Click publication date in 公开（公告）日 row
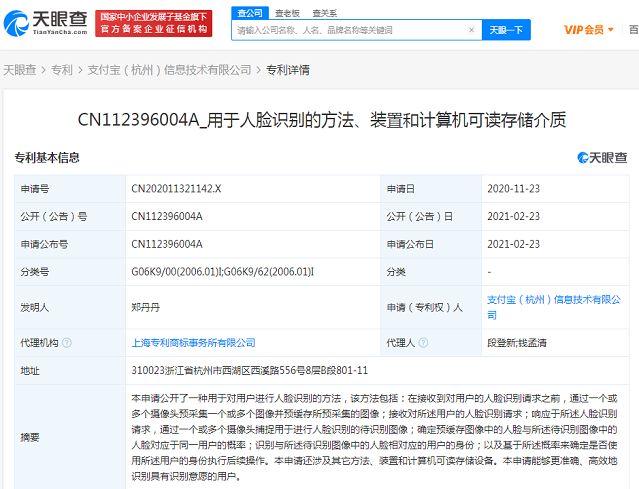 [x=513, y=216]
